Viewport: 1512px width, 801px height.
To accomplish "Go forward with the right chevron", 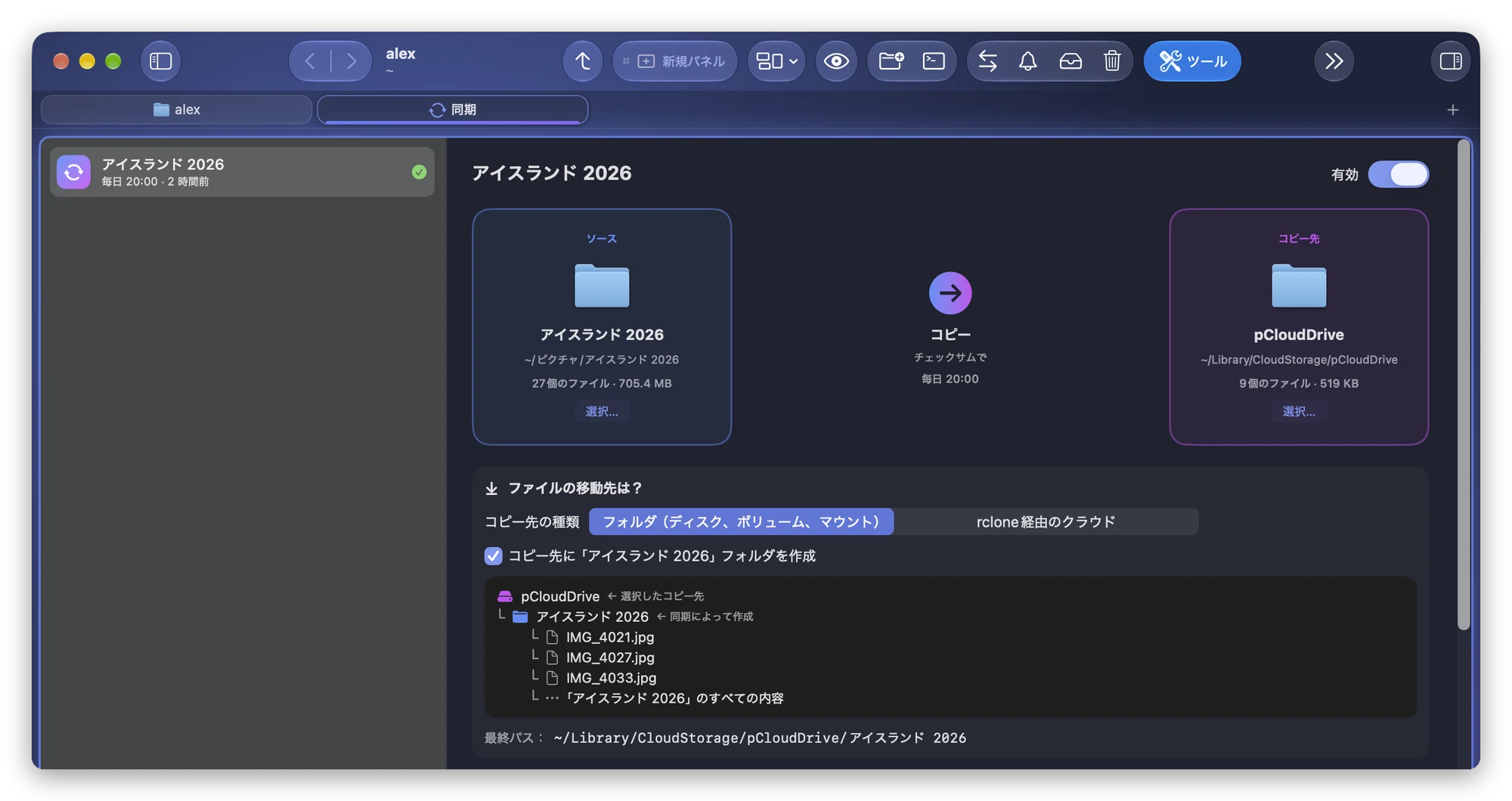I will [352, 61].
